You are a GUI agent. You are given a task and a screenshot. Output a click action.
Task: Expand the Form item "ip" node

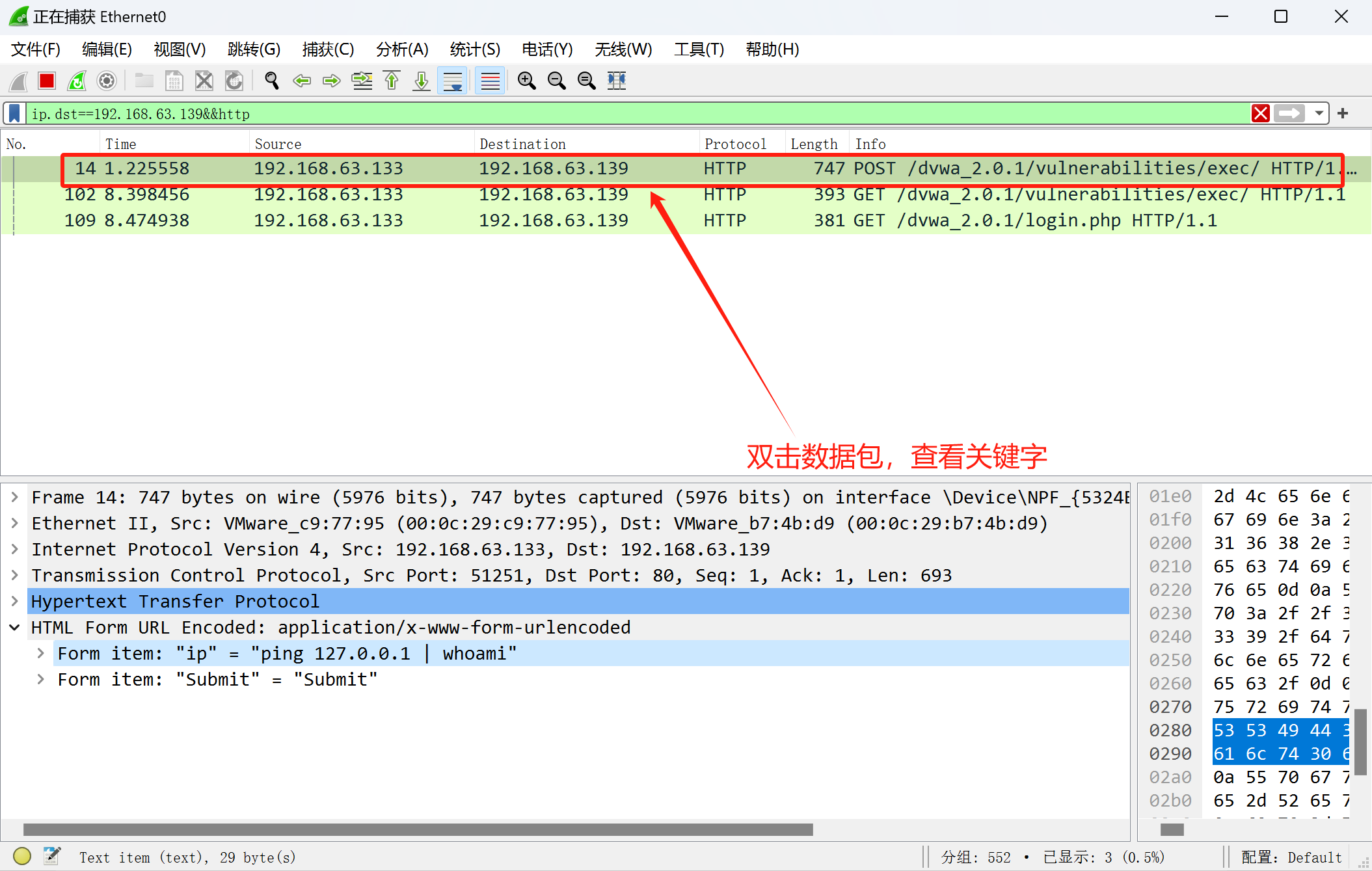41,654
